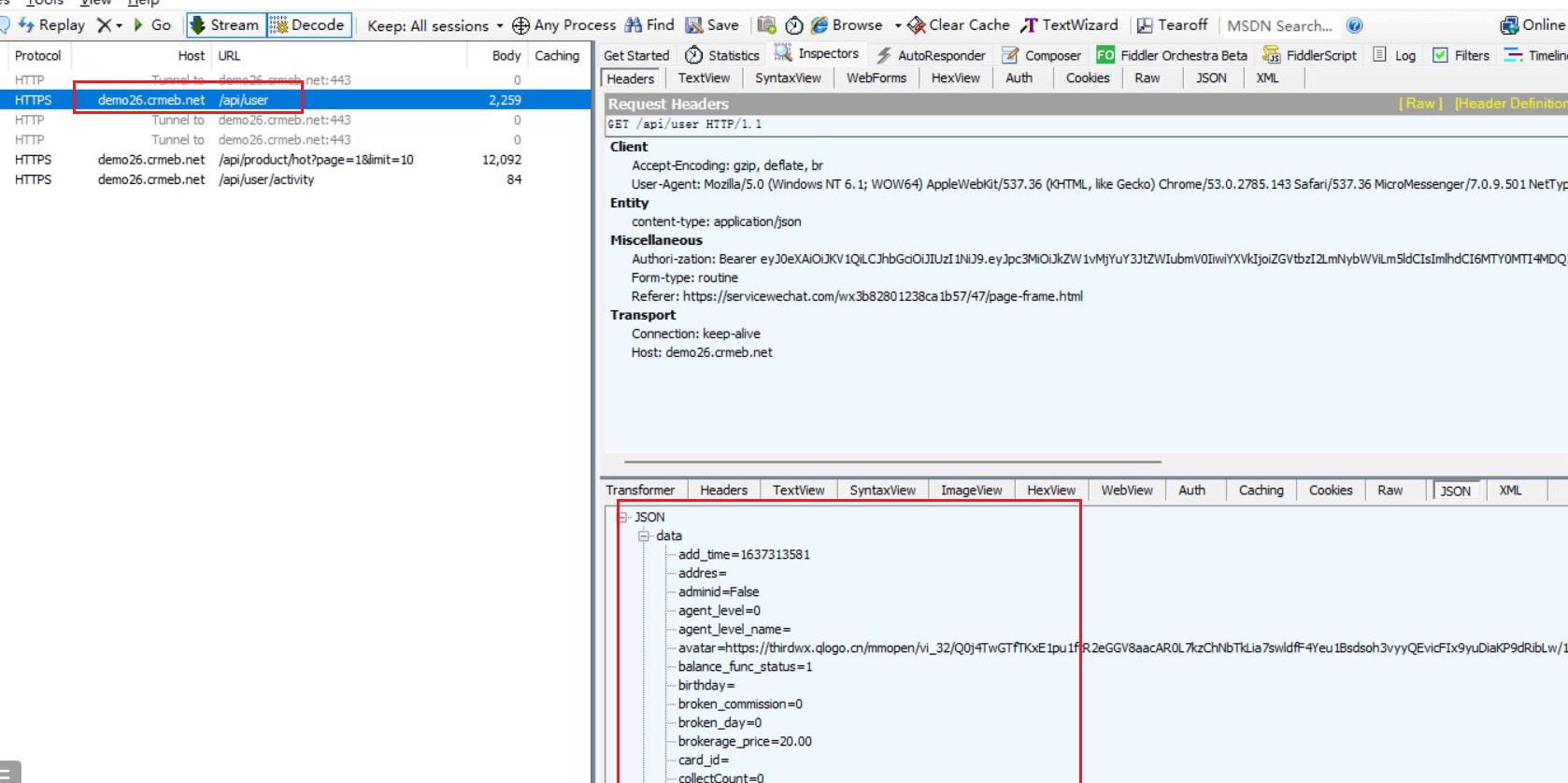Select request inspector Headers tab

tap(631, 78)
